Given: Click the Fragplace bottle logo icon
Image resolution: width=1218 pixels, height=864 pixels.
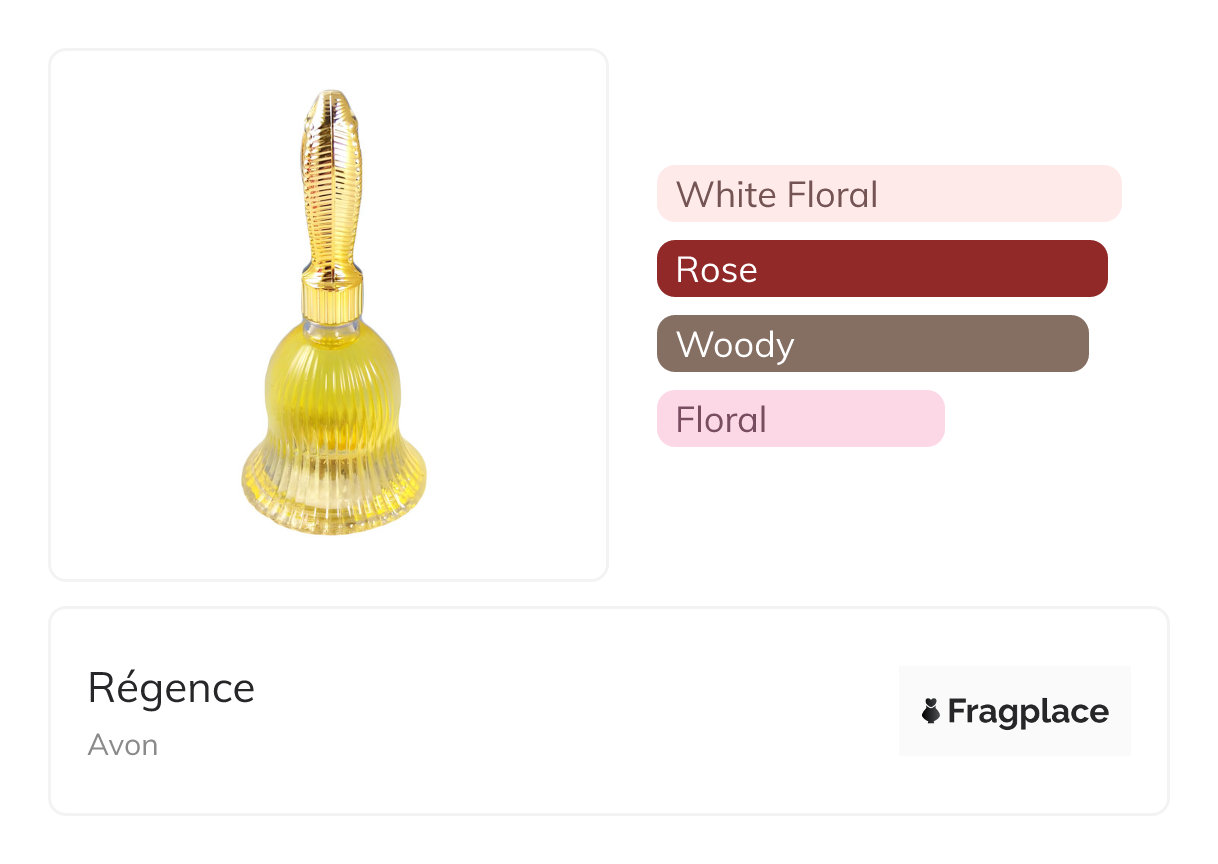Looking at the screenshot, I should click(x=931, y=711).
